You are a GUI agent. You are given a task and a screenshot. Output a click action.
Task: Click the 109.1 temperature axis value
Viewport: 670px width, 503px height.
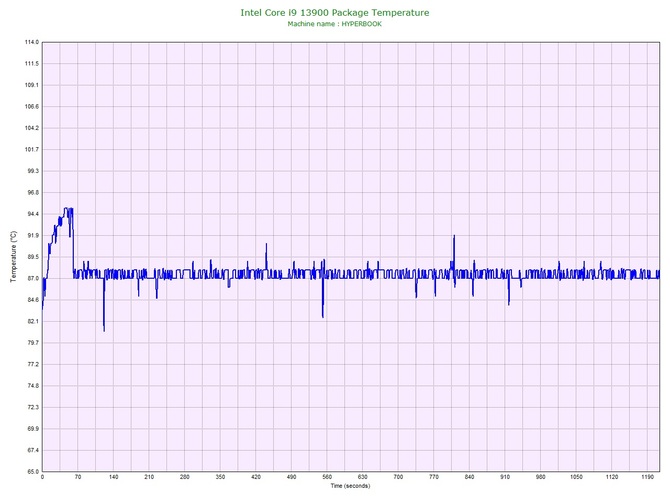(32, 85)
